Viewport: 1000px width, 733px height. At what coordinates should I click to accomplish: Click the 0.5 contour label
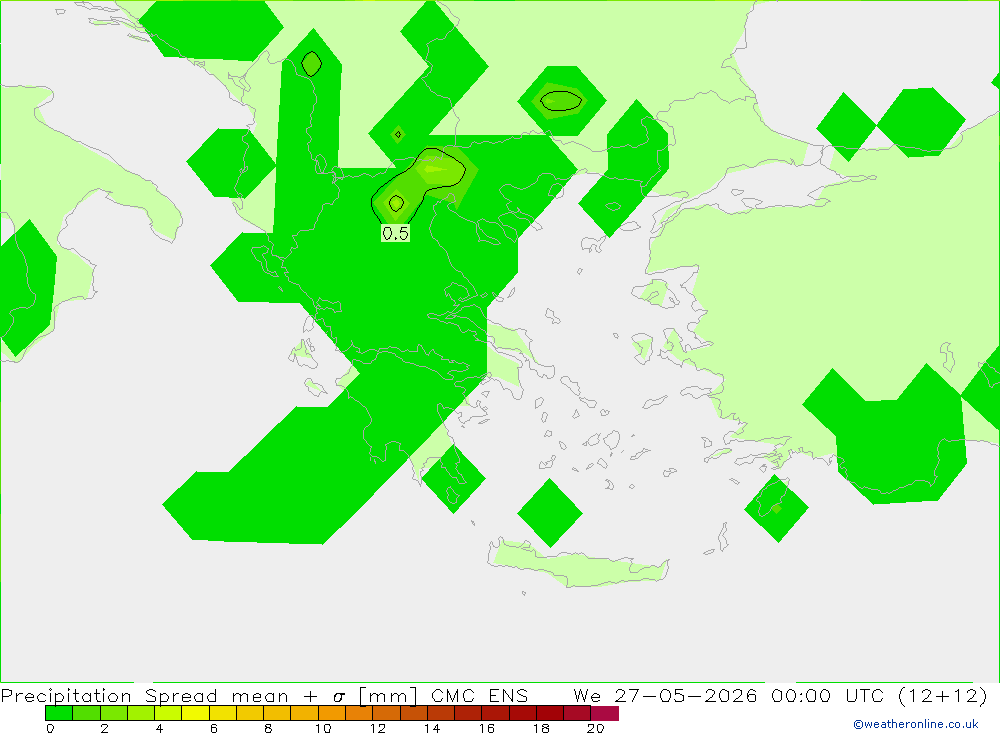click(395, 233)
